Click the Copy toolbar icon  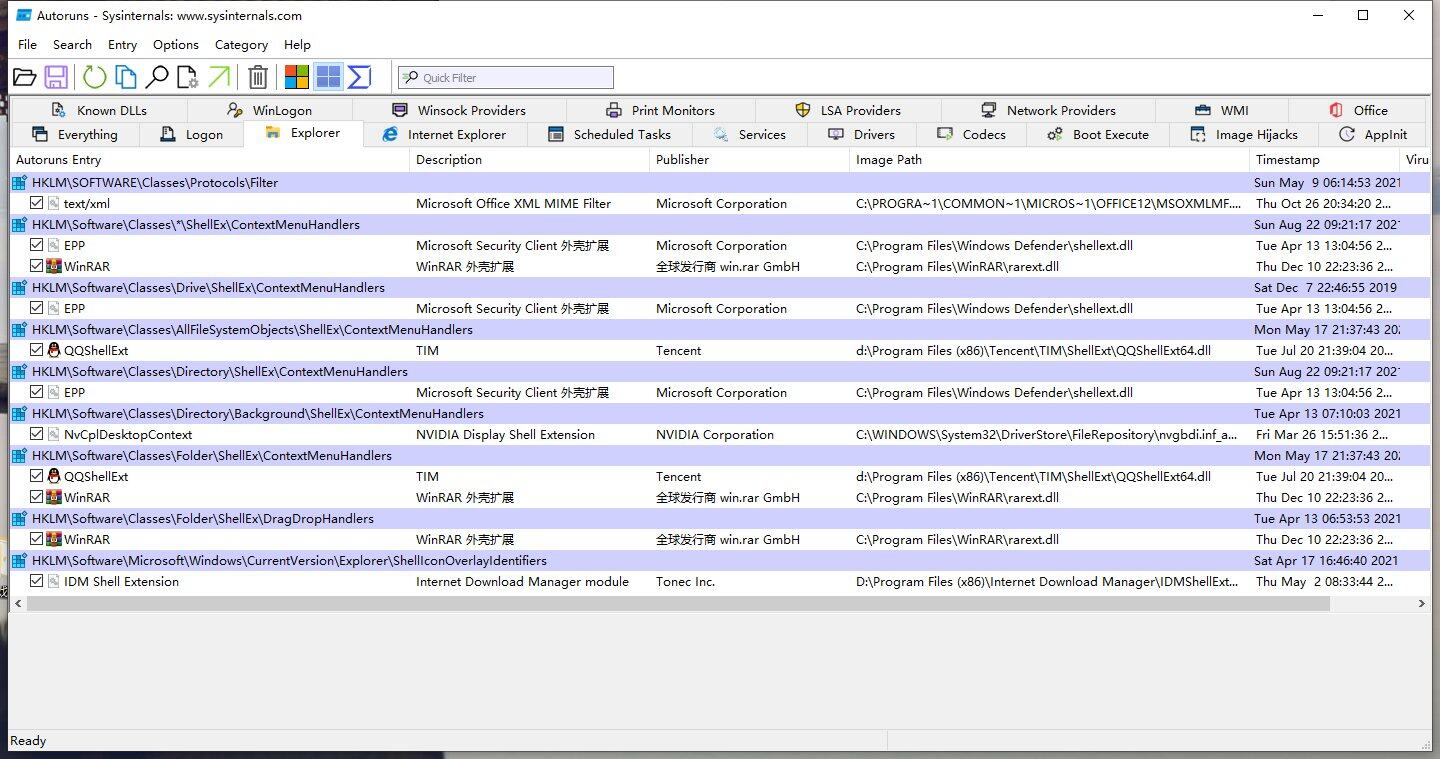(125, 77)
